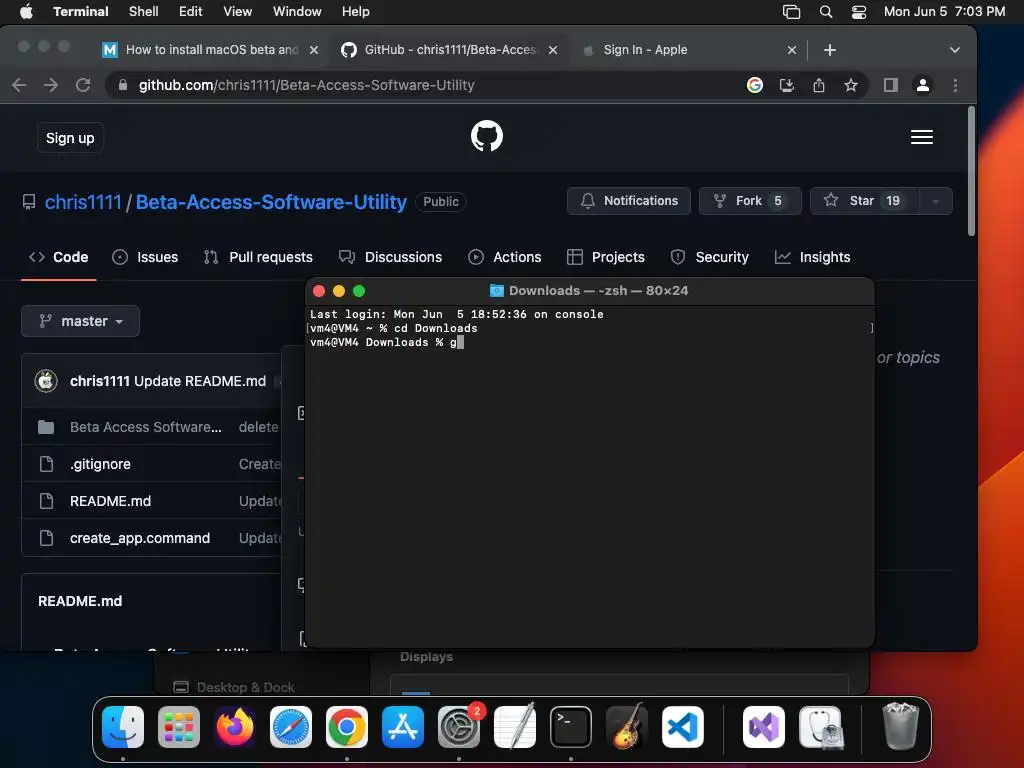
Task: Click the Notifications button
Action: (x=629, y=201)
